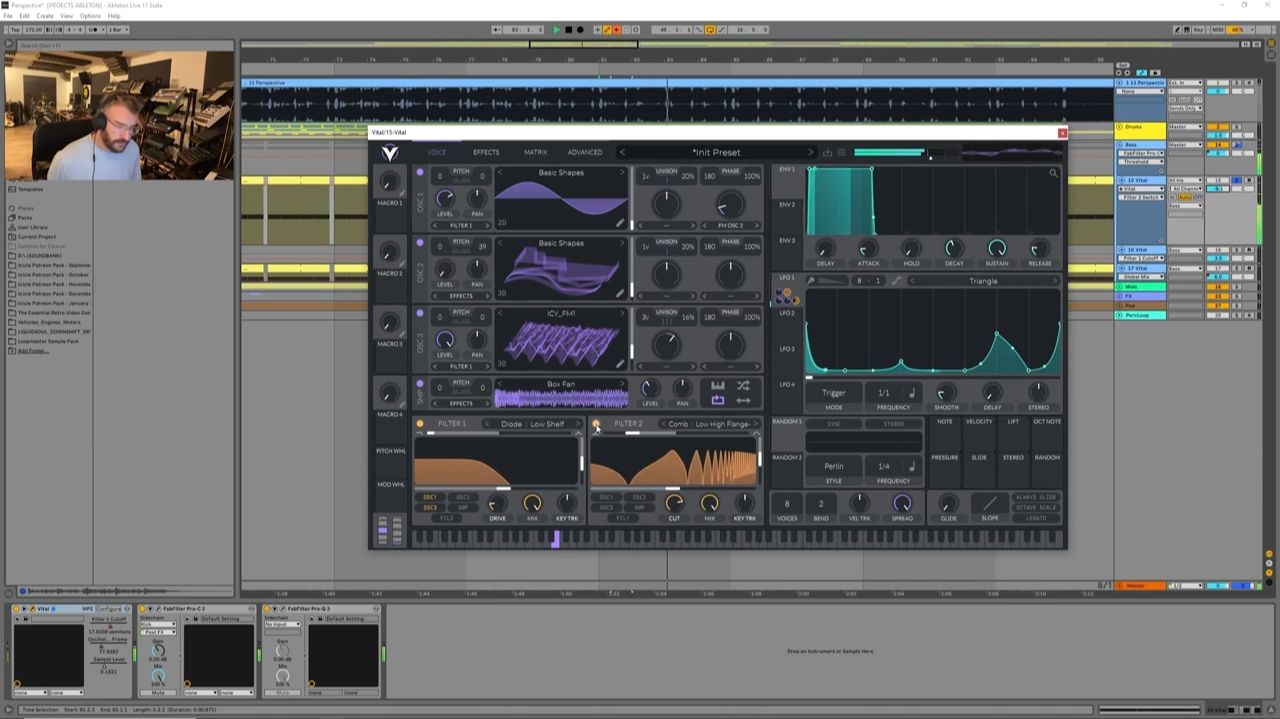This screenshot has height=719, width=1280.
Task: Adjust the envelope SUSTAIN knob
Action: 997,248
